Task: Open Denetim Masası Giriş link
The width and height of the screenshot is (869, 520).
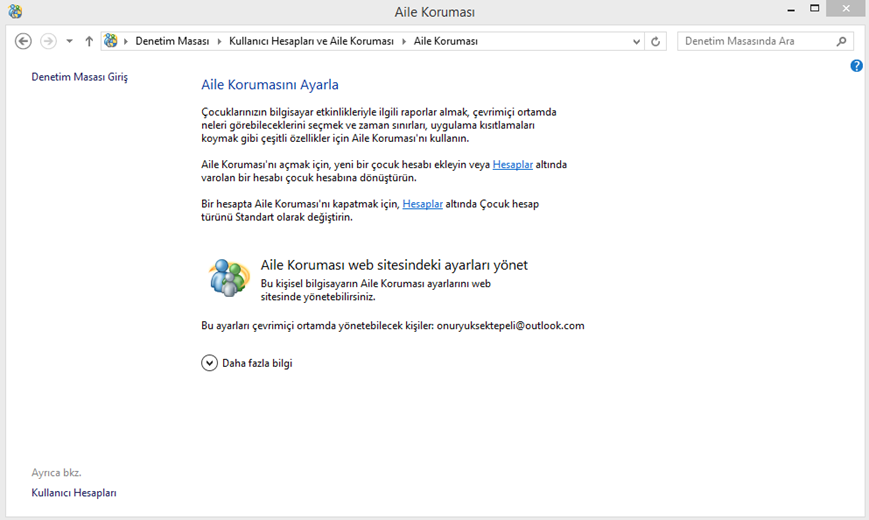Action: pos(79,77)
